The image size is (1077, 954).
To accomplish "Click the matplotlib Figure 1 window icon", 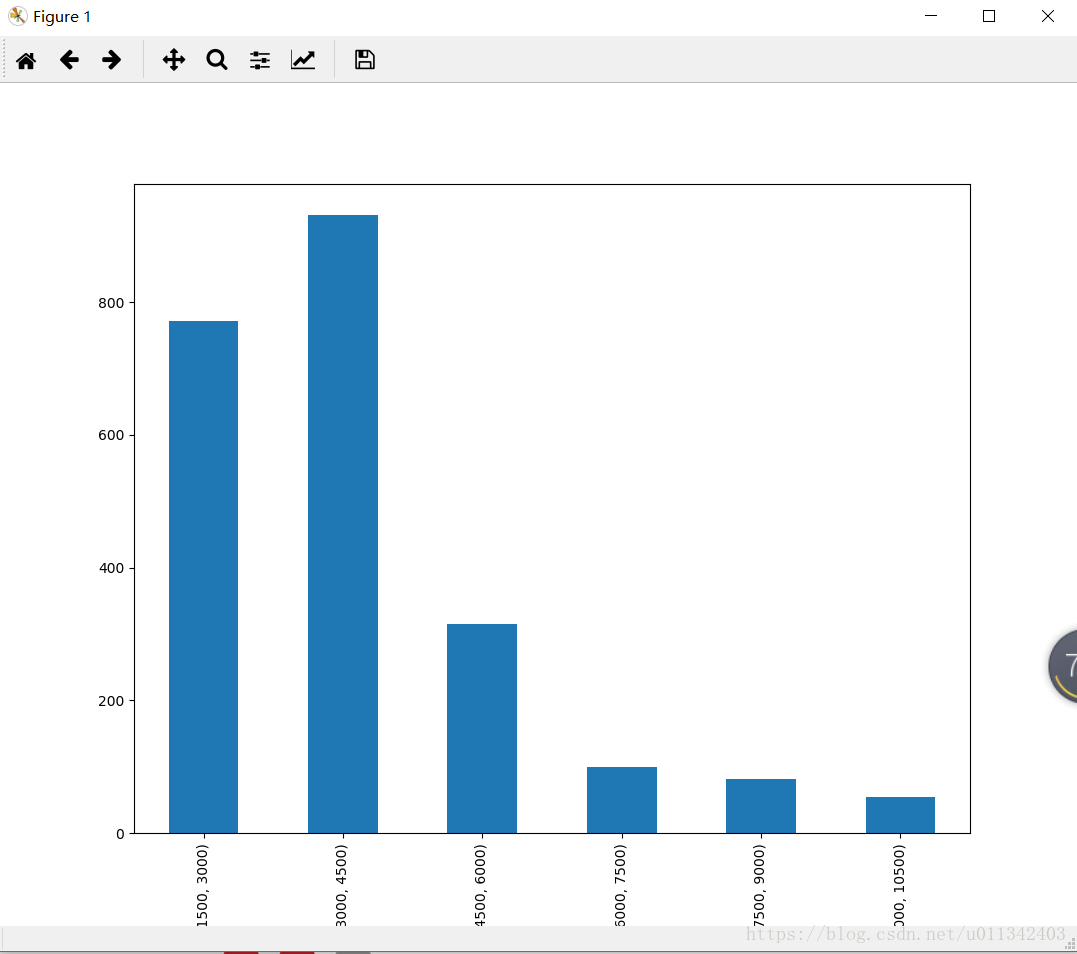I will coord(18,16).
